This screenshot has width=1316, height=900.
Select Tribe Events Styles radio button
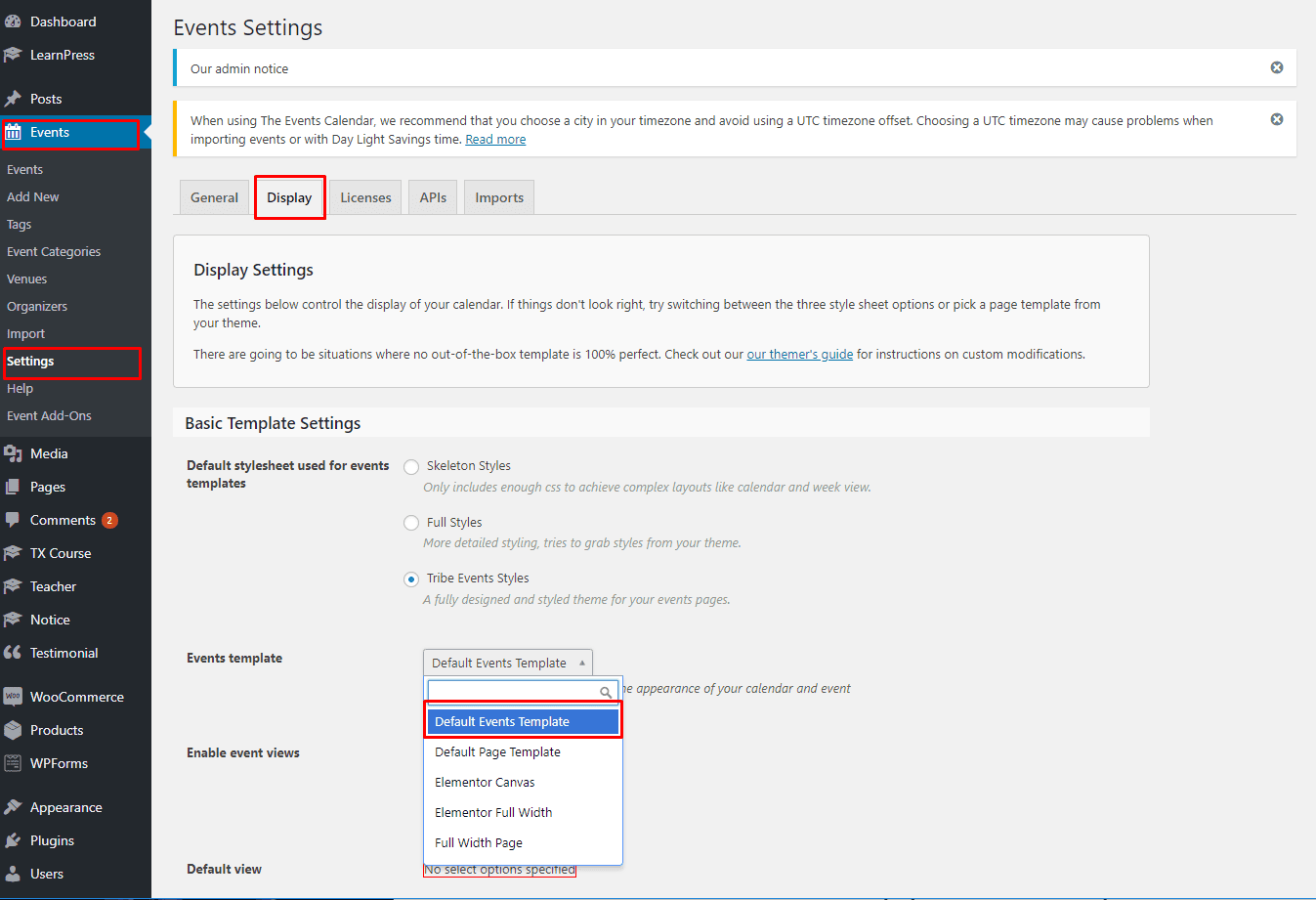tap(411, 579)
